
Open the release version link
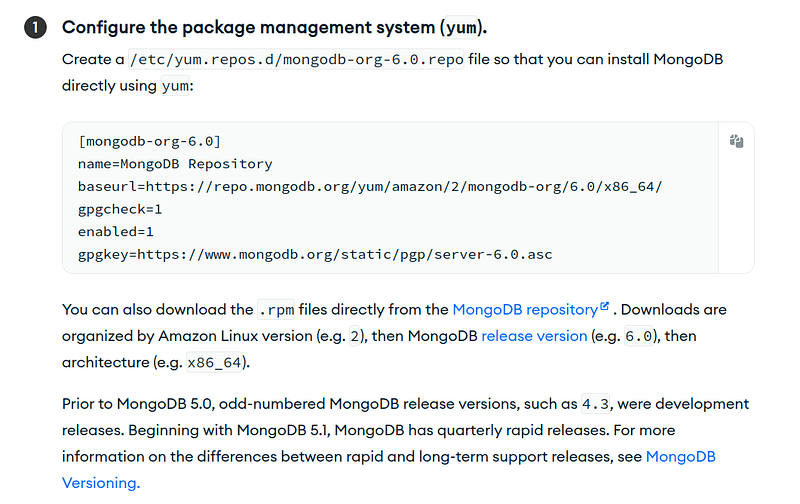534,336
